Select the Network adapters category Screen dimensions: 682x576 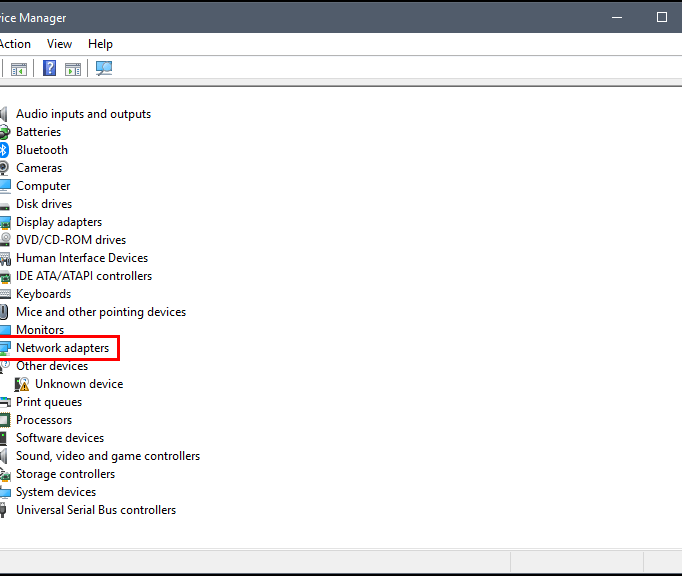pos(62,348)
